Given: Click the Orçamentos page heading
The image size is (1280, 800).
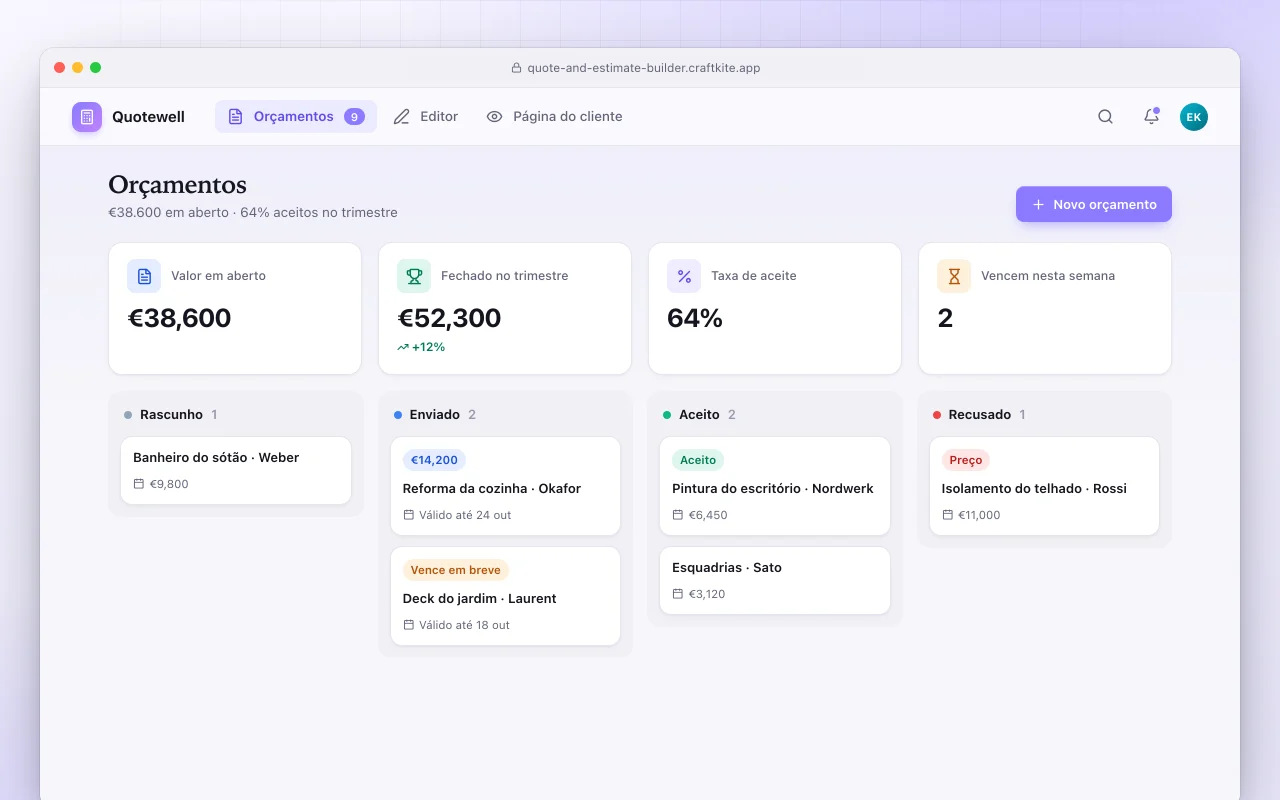Looking at the screenshot, I should point(177,185).
